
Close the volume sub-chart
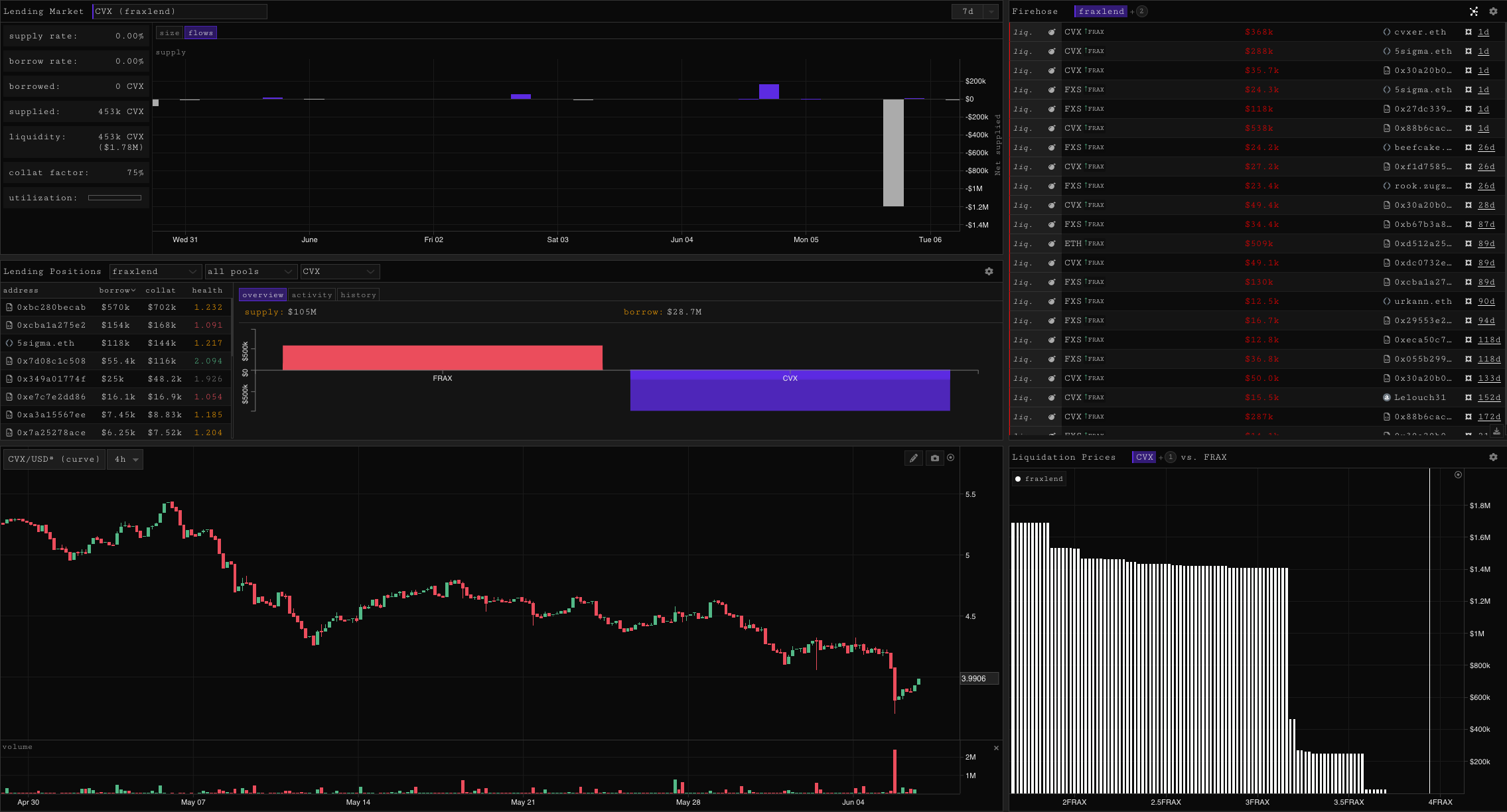point(996,748)
